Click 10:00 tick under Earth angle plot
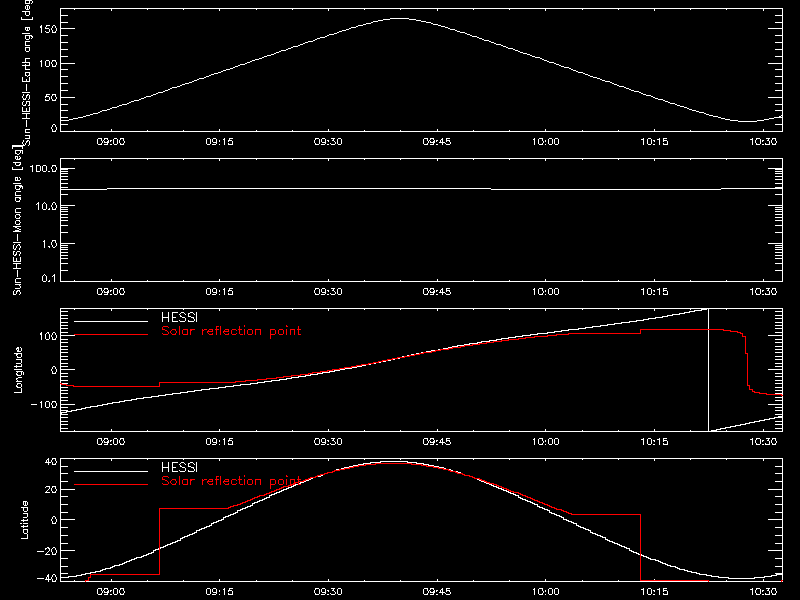Viewport: 800px width, 600px height. (545, 142)
